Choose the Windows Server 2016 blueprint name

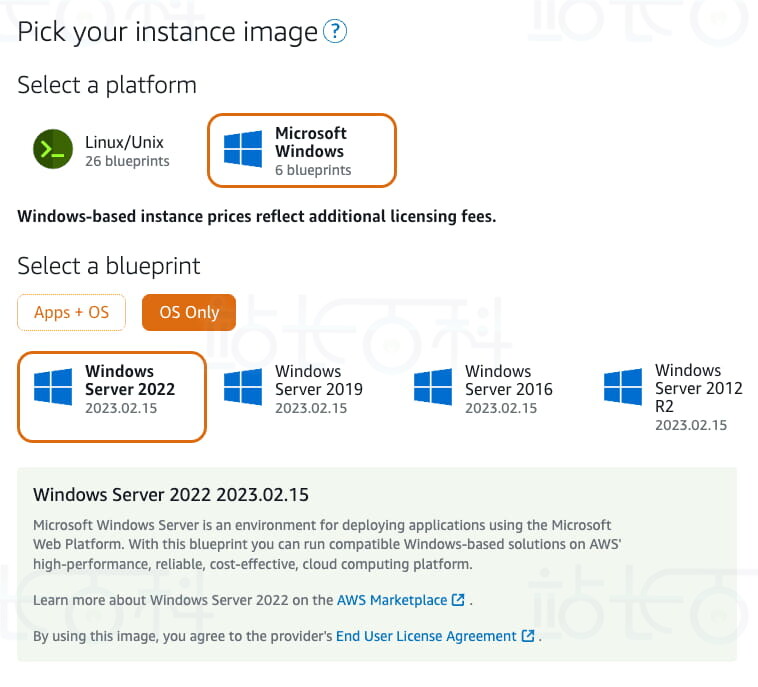click(508, 380)
